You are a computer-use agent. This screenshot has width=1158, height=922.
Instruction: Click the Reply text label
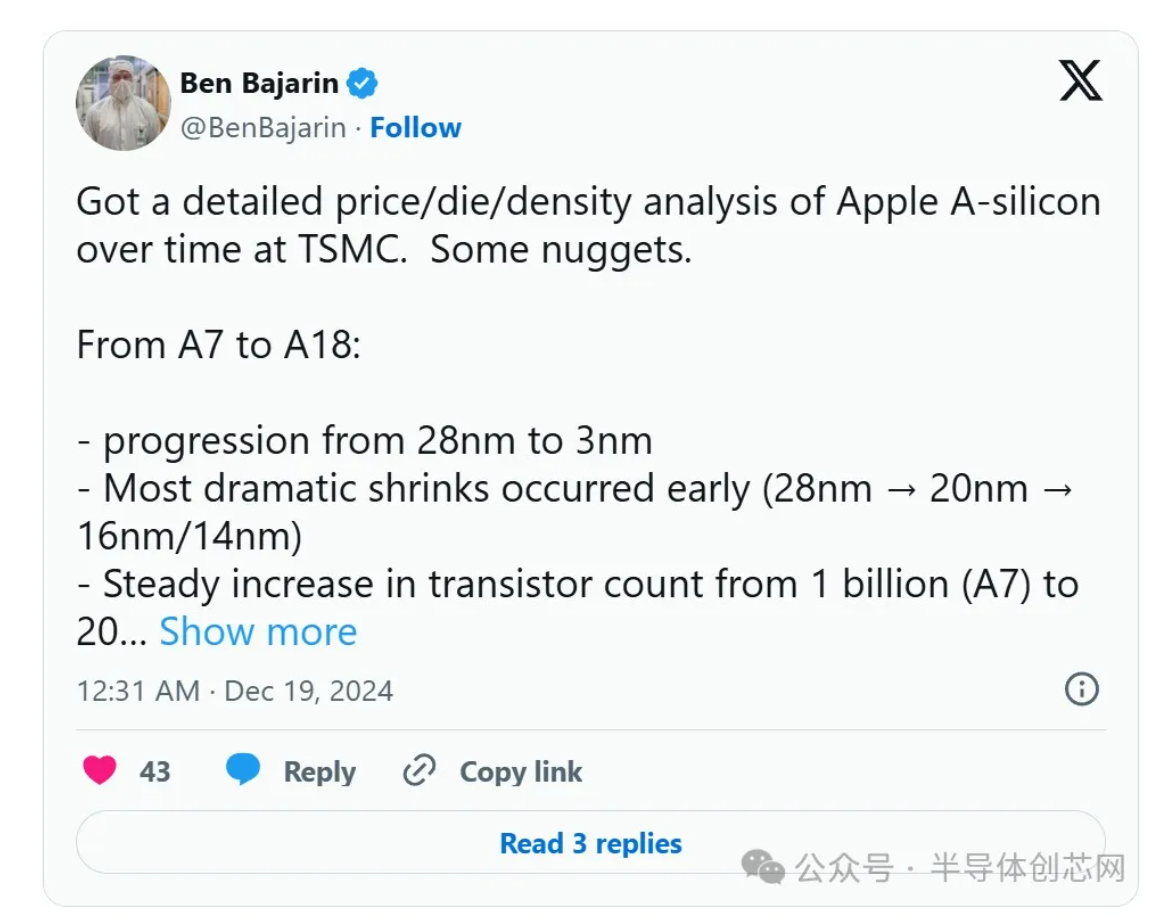(x=319, y=772)
